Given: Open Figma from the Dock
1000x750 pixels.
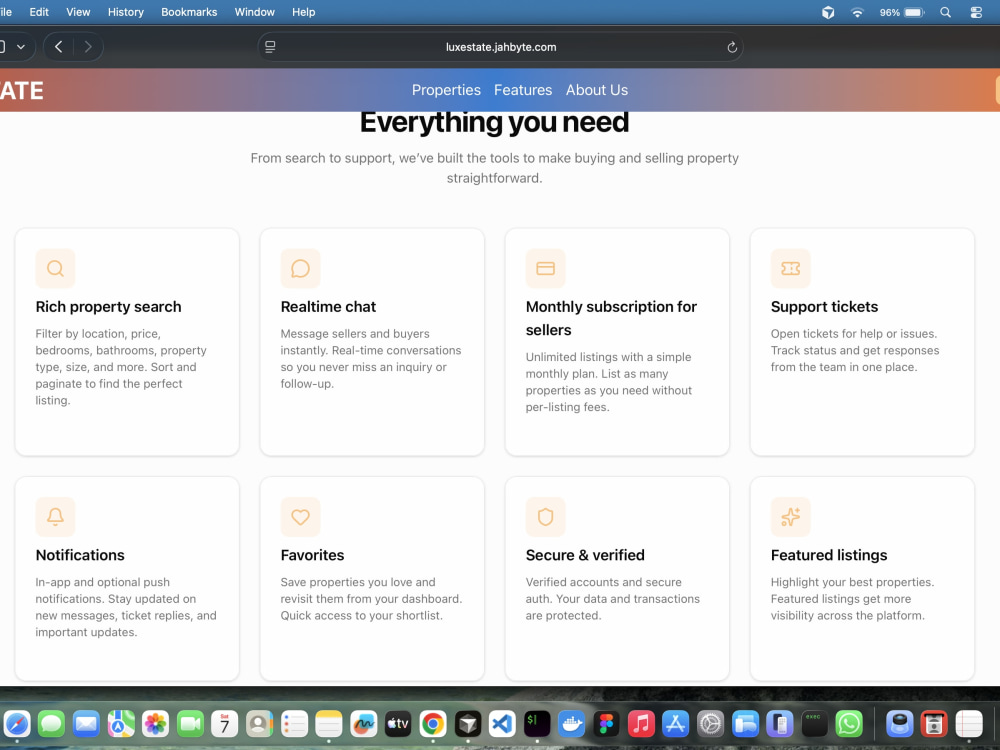Looking at the screenshot, I should click(x=606, y=724).
